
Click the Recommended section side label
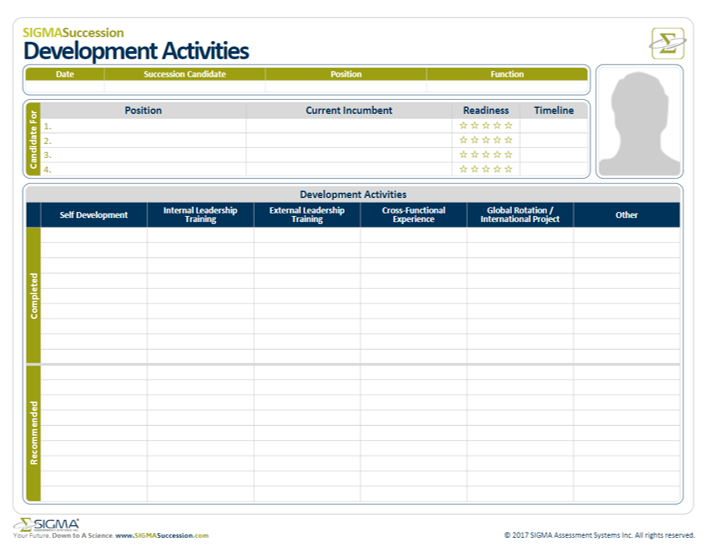(x=33, y=433)
